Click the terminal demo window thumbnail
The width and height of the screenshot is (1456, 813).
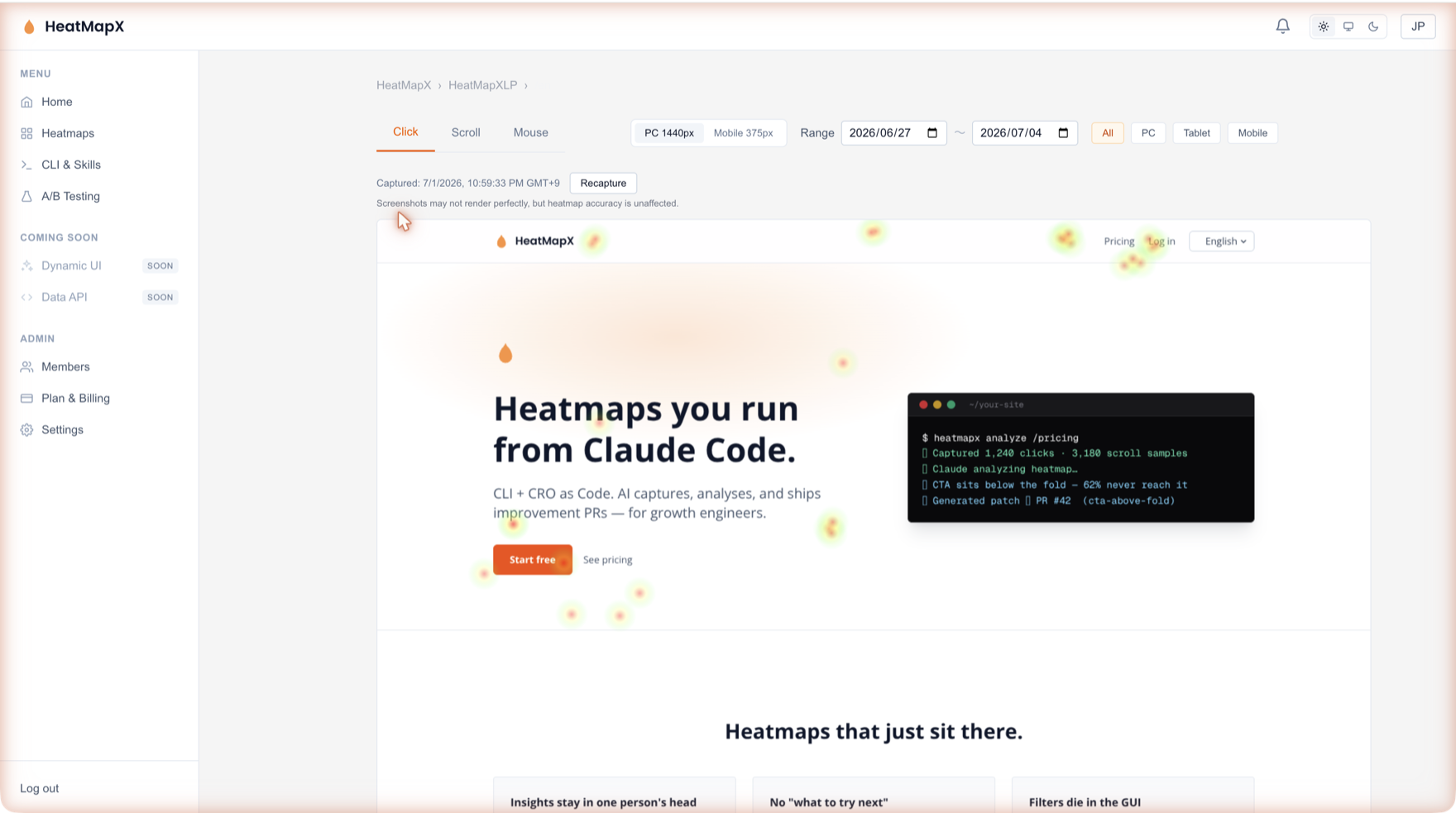pyautogui.click(x=1080, y=457)
